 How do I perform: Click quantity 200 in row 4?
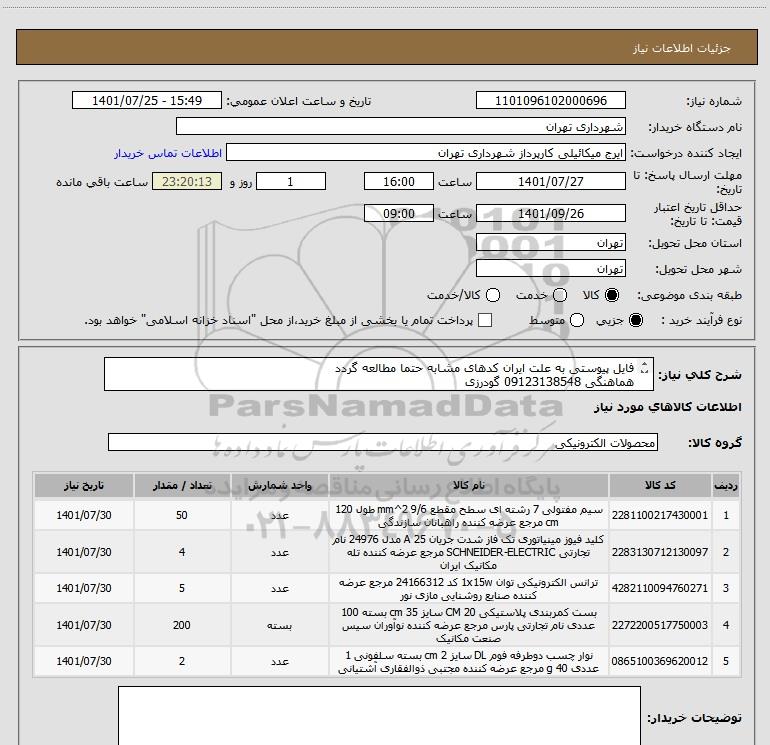tap(182, 625)
